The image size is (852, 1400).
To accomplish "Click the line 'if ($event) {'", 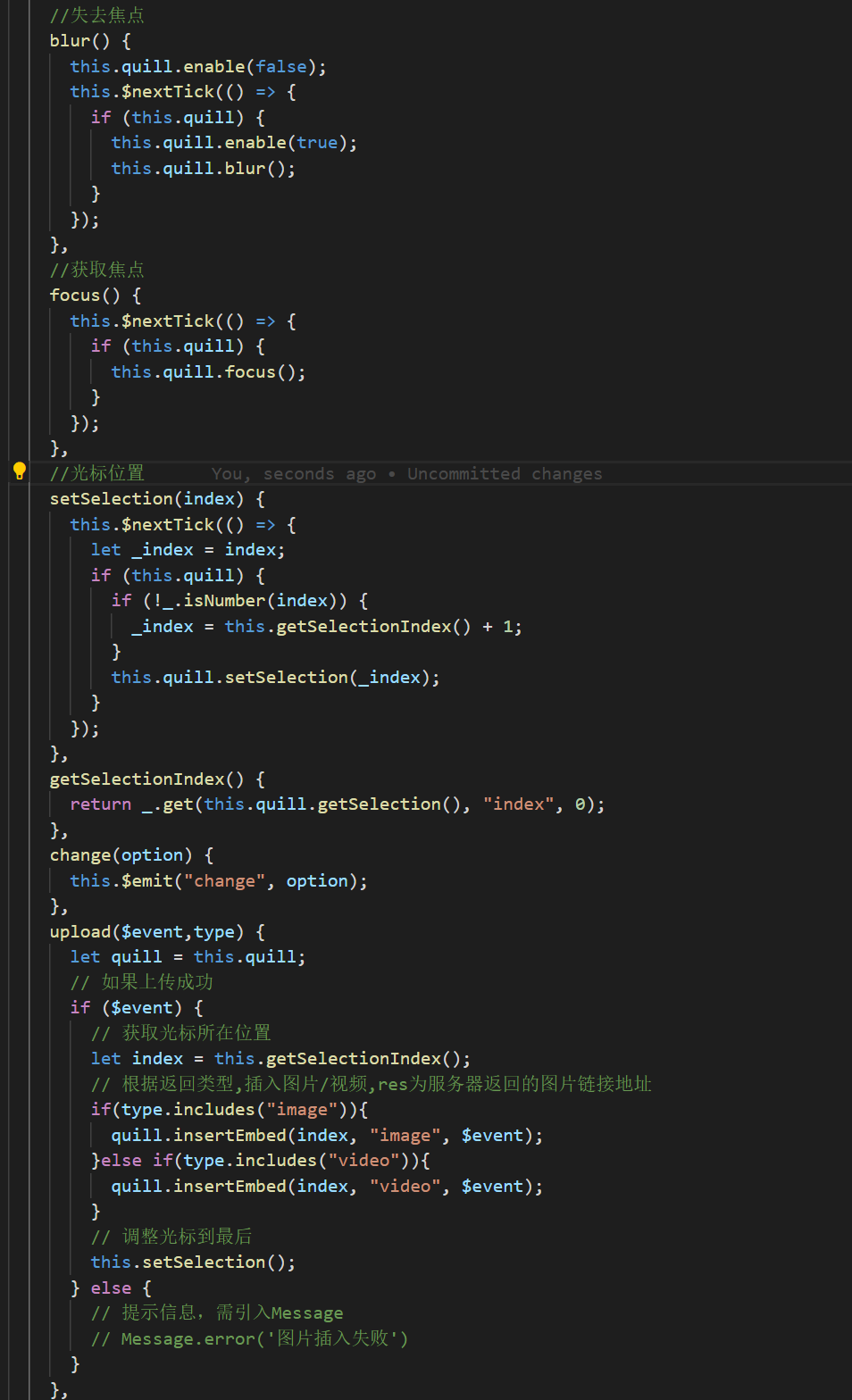I will (x=137, y=1008).
